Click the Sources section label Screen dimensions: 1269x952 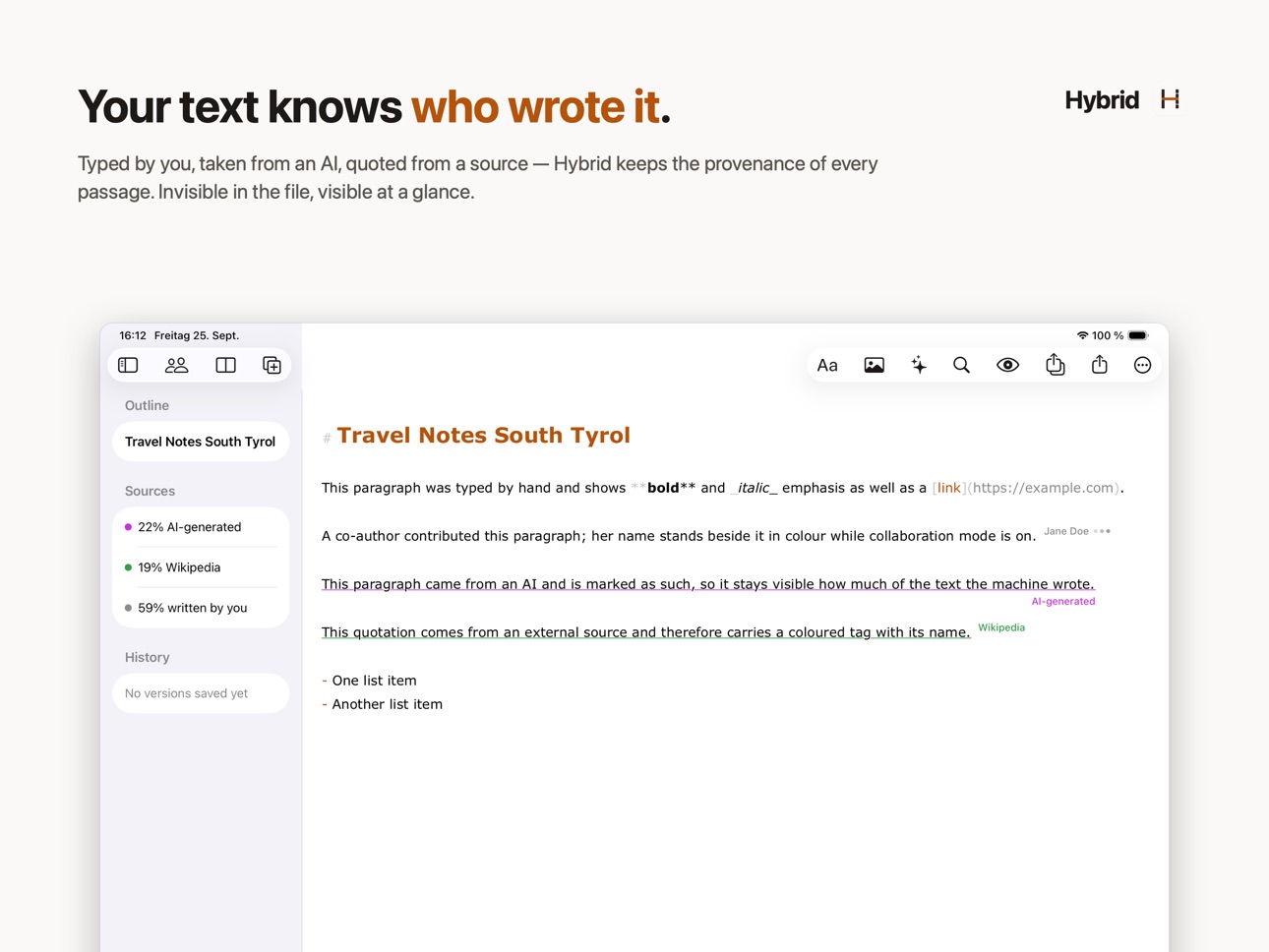150,491
